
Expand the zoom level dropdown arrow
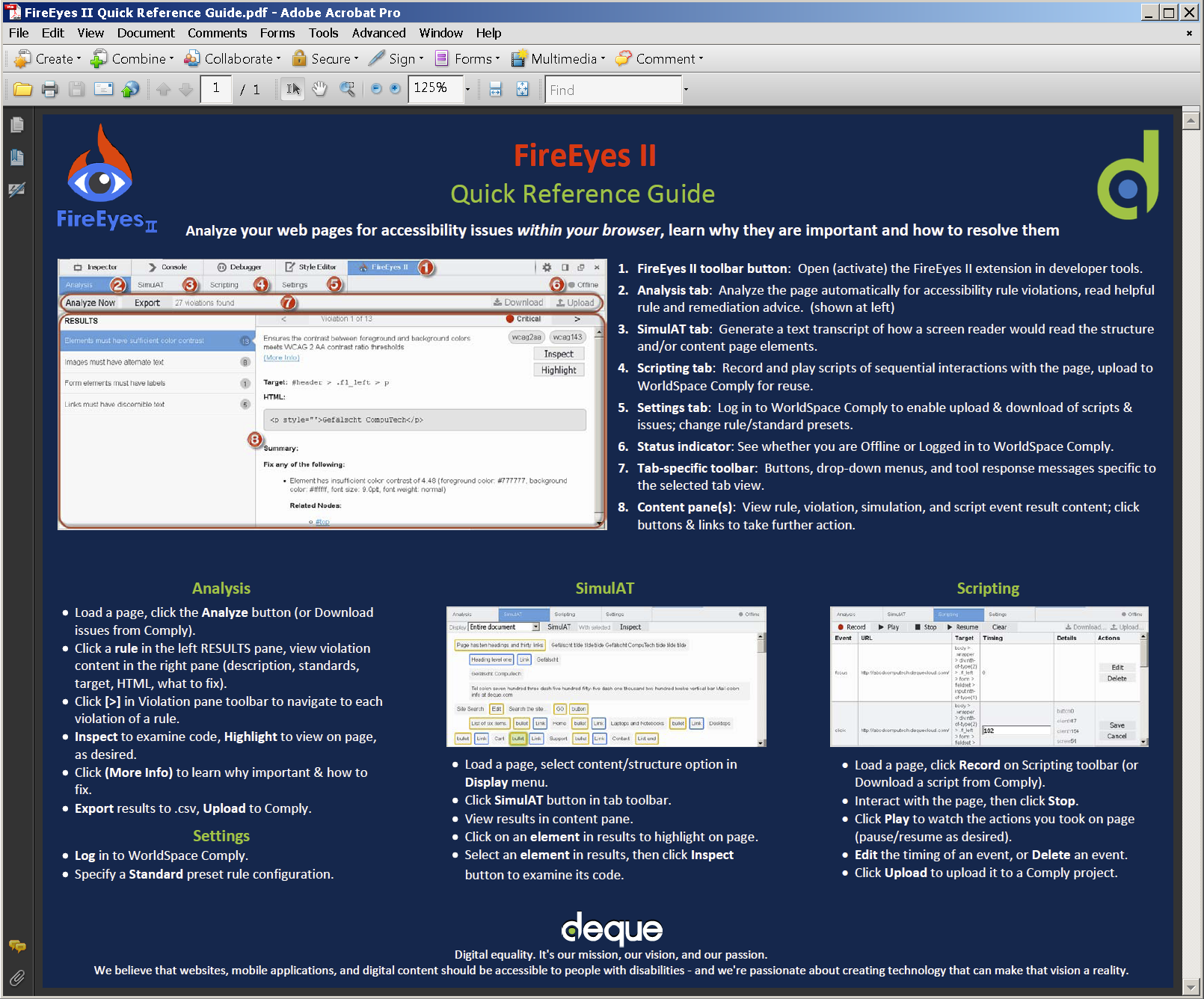click(468, 90)
